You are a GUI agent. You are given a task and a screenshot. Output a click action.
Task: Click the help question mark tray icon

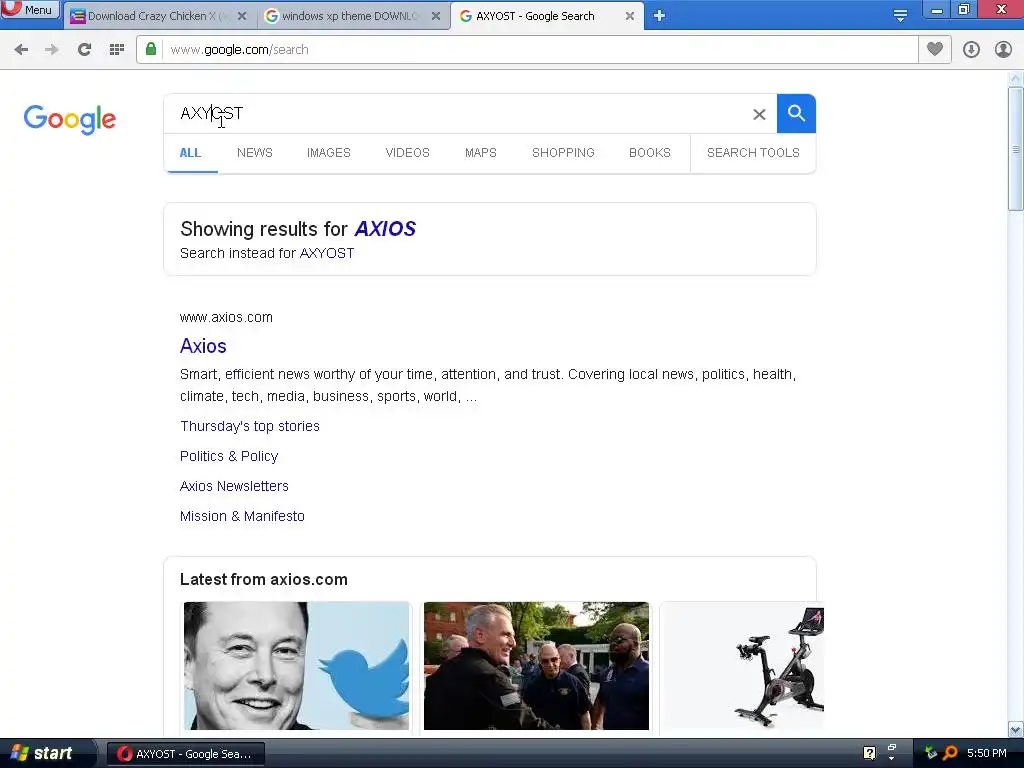(x=869, y=753)
